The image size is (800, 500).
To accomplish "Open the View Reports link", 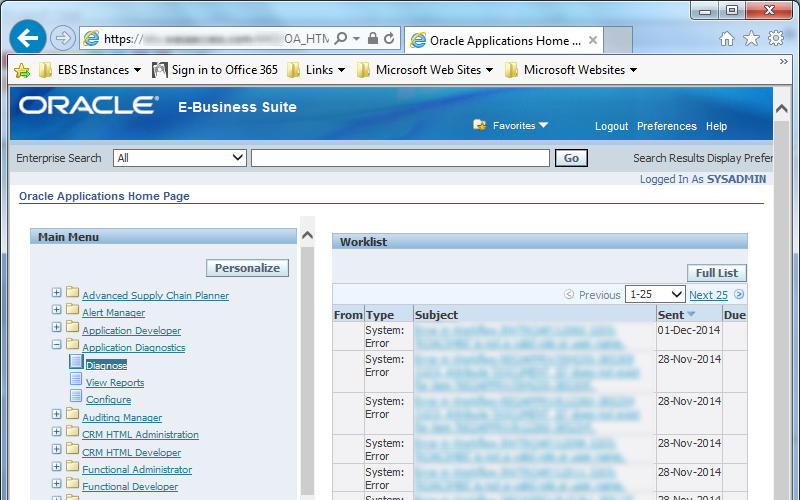I will (x=115, y=383).
